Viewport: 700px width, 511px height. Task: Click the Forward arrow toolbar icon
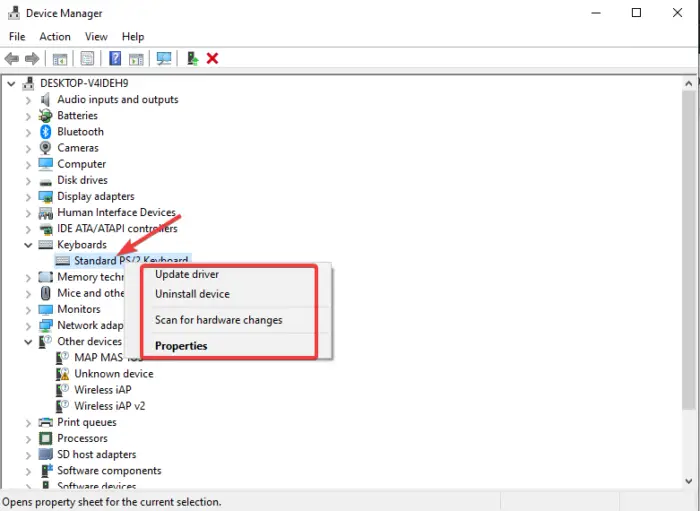(x=32, y=58)
